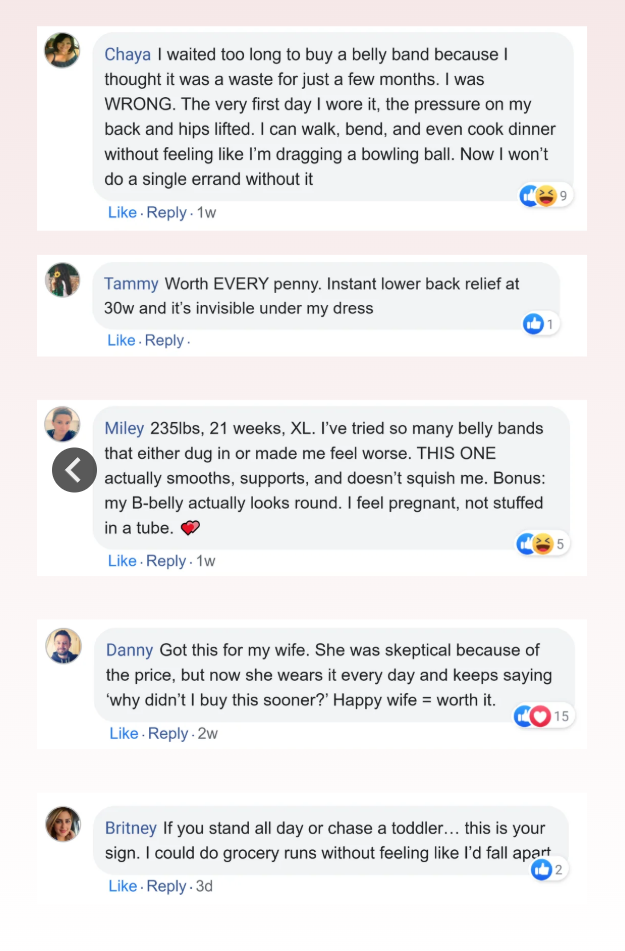Click the thumbs-up reaction on Tammy's comment

coord(534,324)
